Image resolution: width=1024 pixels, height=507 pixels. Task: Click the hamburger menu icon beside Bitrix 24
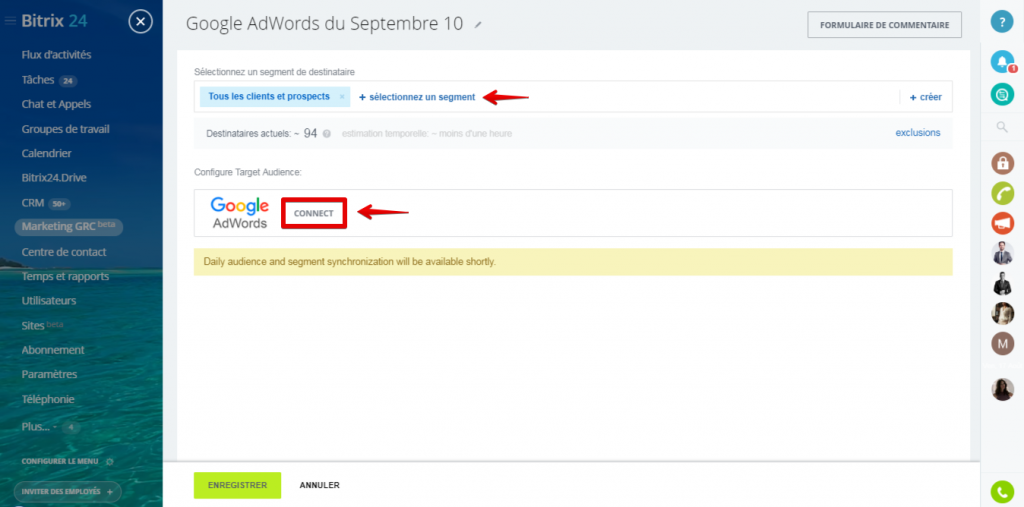[x=10, y=22]
